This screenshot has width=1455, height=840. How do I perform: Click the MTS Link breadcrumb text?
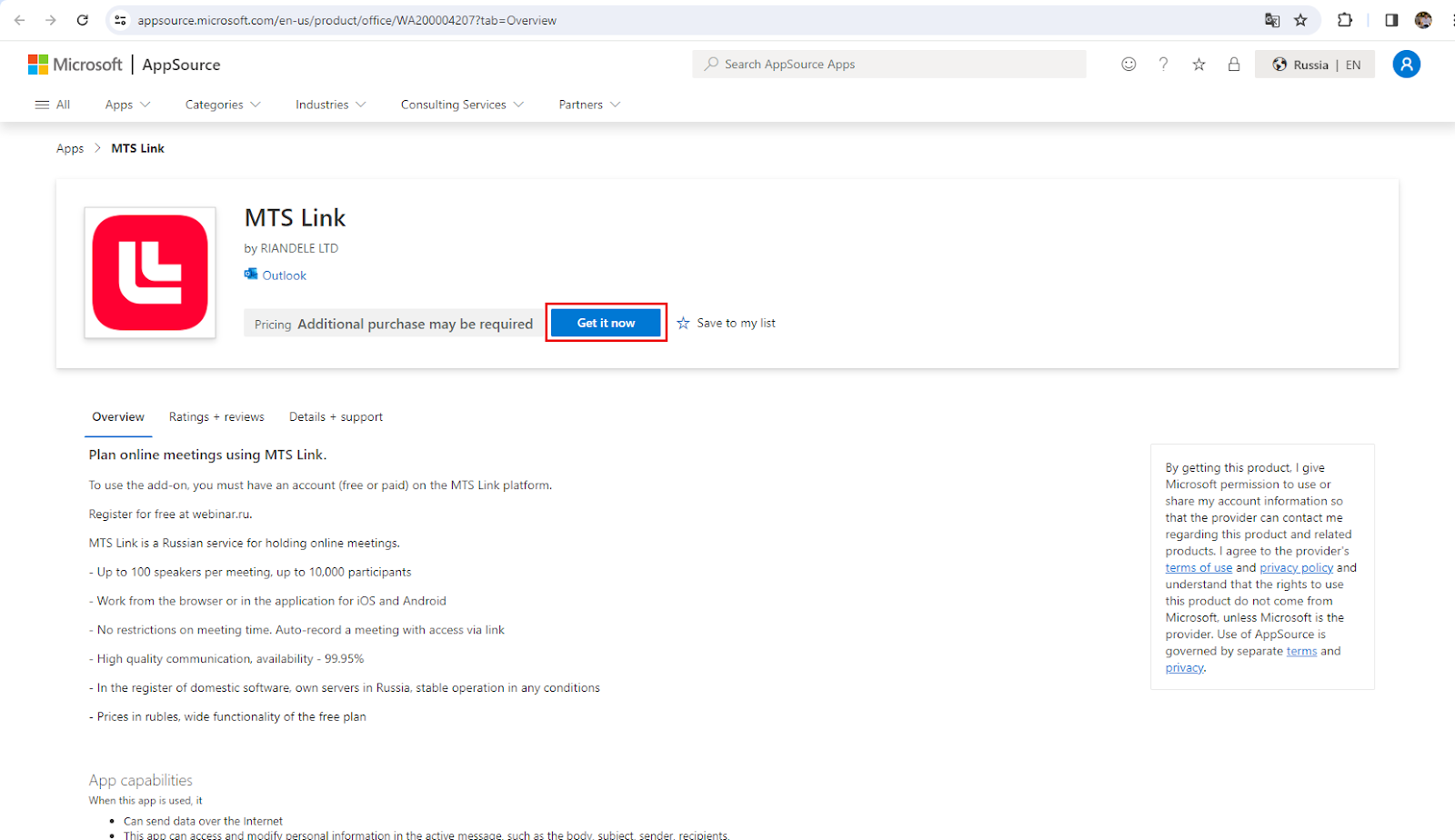tap(137, 148)
